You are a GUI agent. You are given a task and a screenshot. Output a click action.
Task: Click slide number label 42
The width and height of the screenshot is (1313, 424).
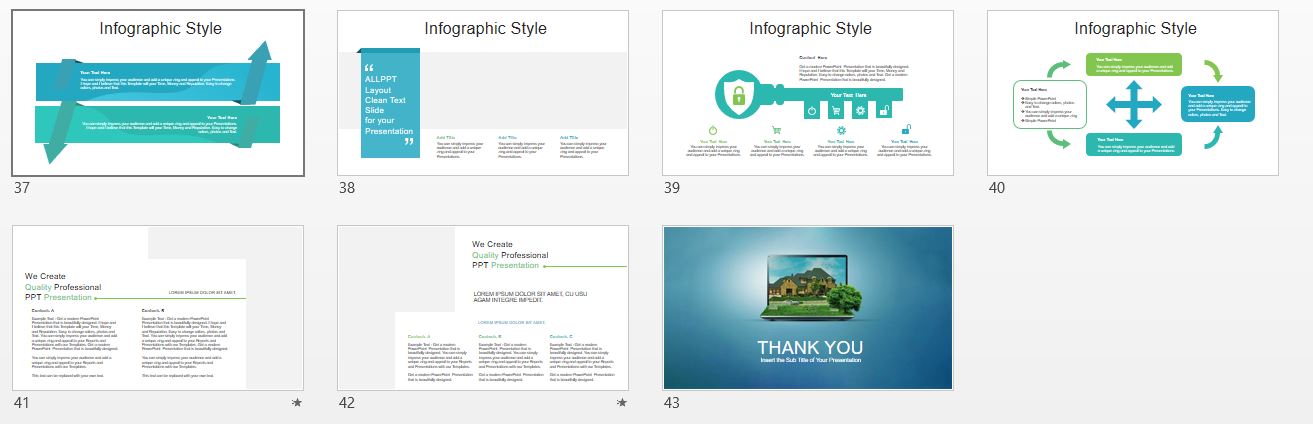pos(347,403)
